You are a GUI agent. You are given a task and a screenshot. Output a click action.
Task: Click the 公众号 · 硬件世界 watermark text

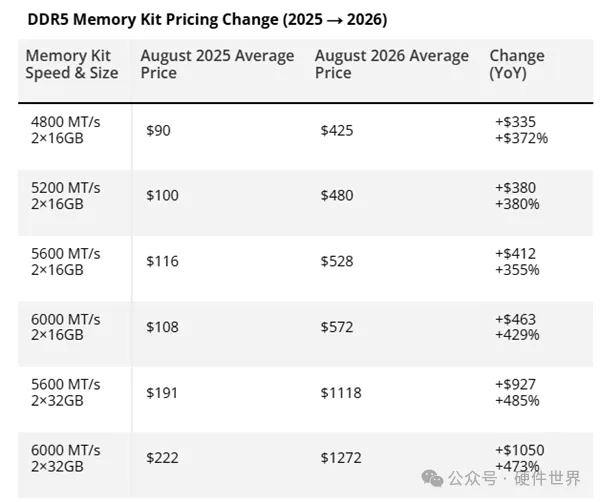pos(514,478)
